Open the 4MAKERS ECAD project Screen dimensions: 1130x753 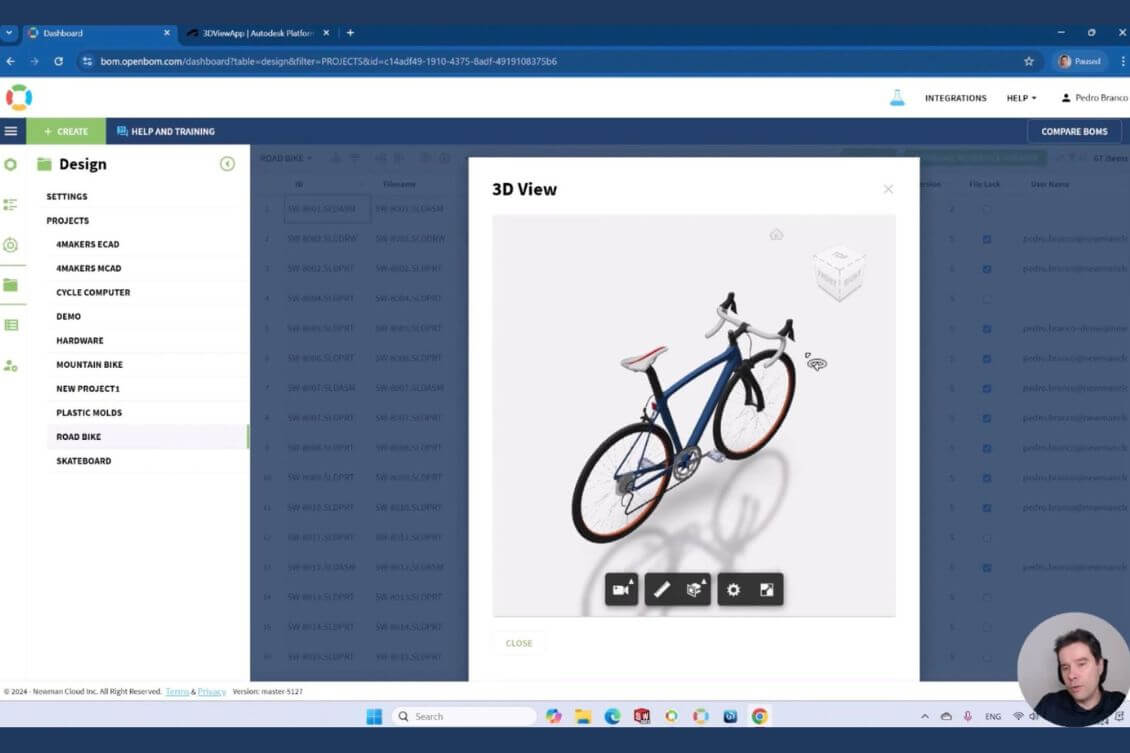point(88,244)
